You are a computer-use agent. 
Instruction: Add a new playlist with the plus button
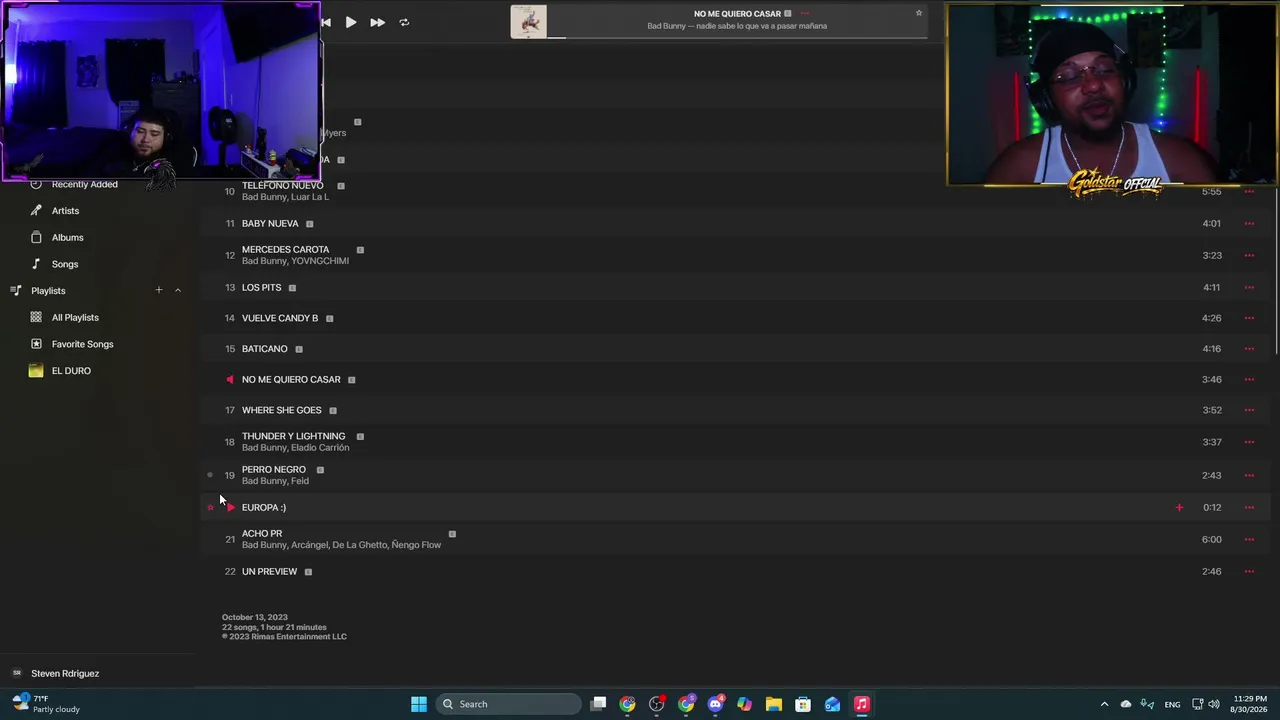coord(158,291)
